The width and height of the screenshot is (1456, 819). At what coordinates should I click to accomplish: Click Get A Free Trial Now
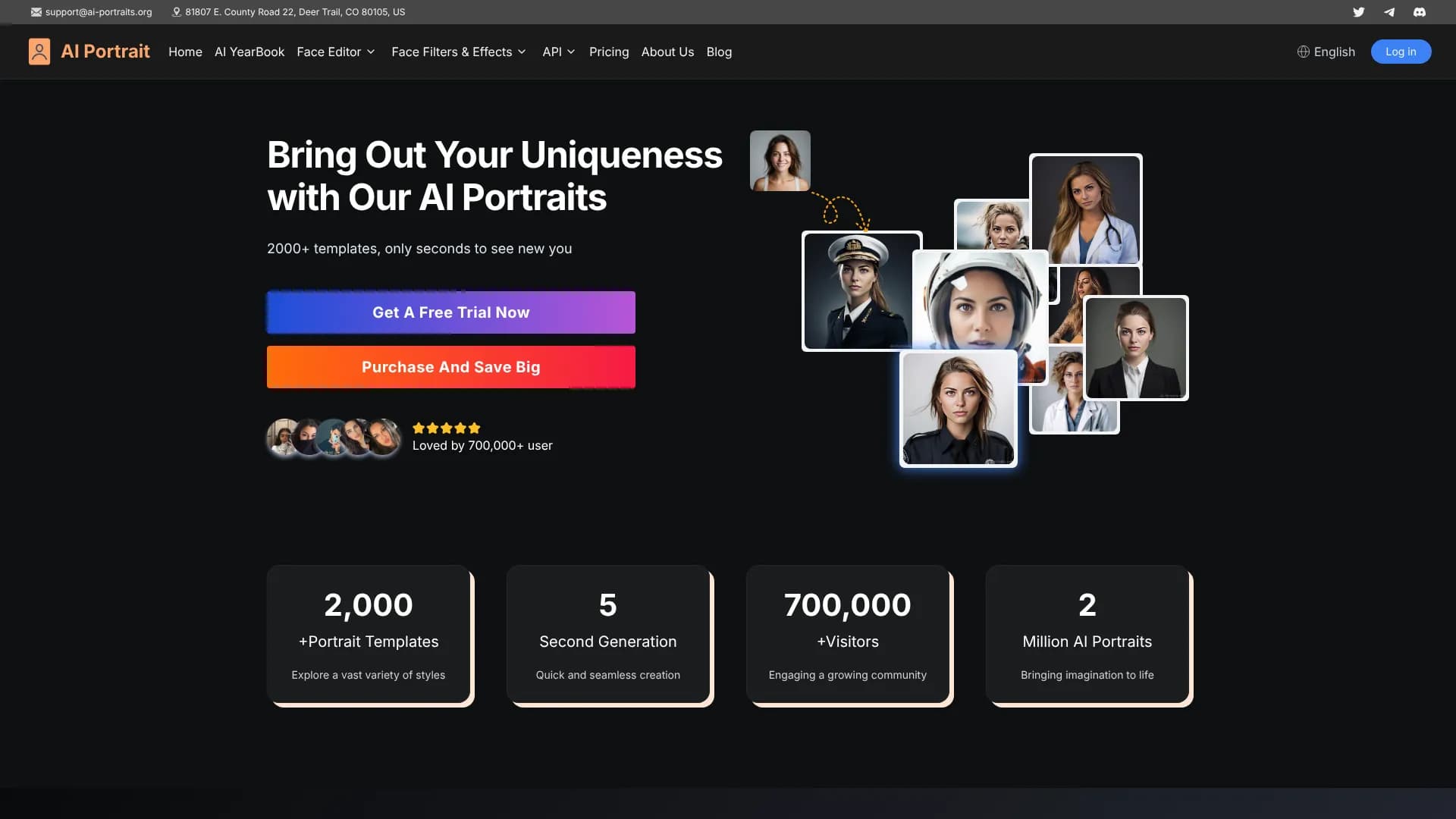(x=450, y=312)
